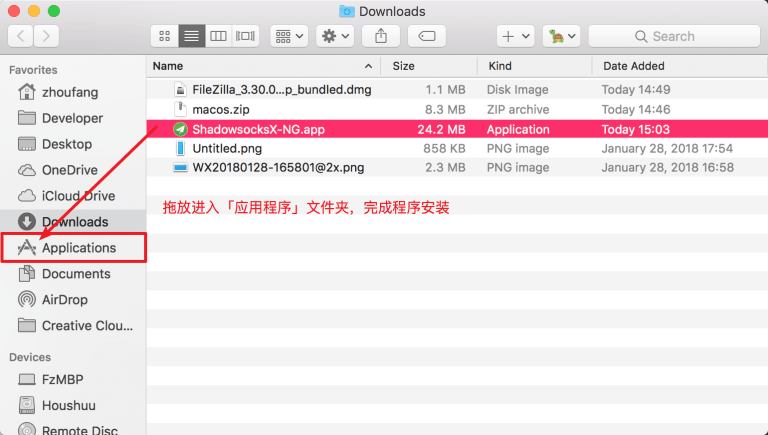Select the FileZilla dmg file icon

181,90
